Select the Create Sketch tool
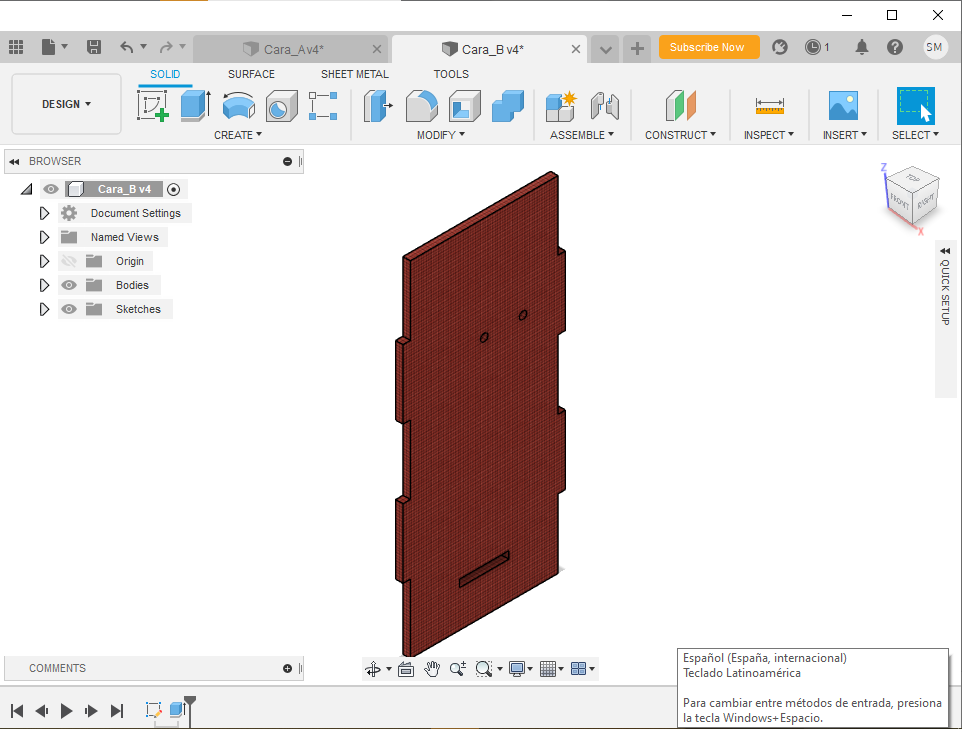The width and height of the screenshot is (962, 729). click(153, 106)
